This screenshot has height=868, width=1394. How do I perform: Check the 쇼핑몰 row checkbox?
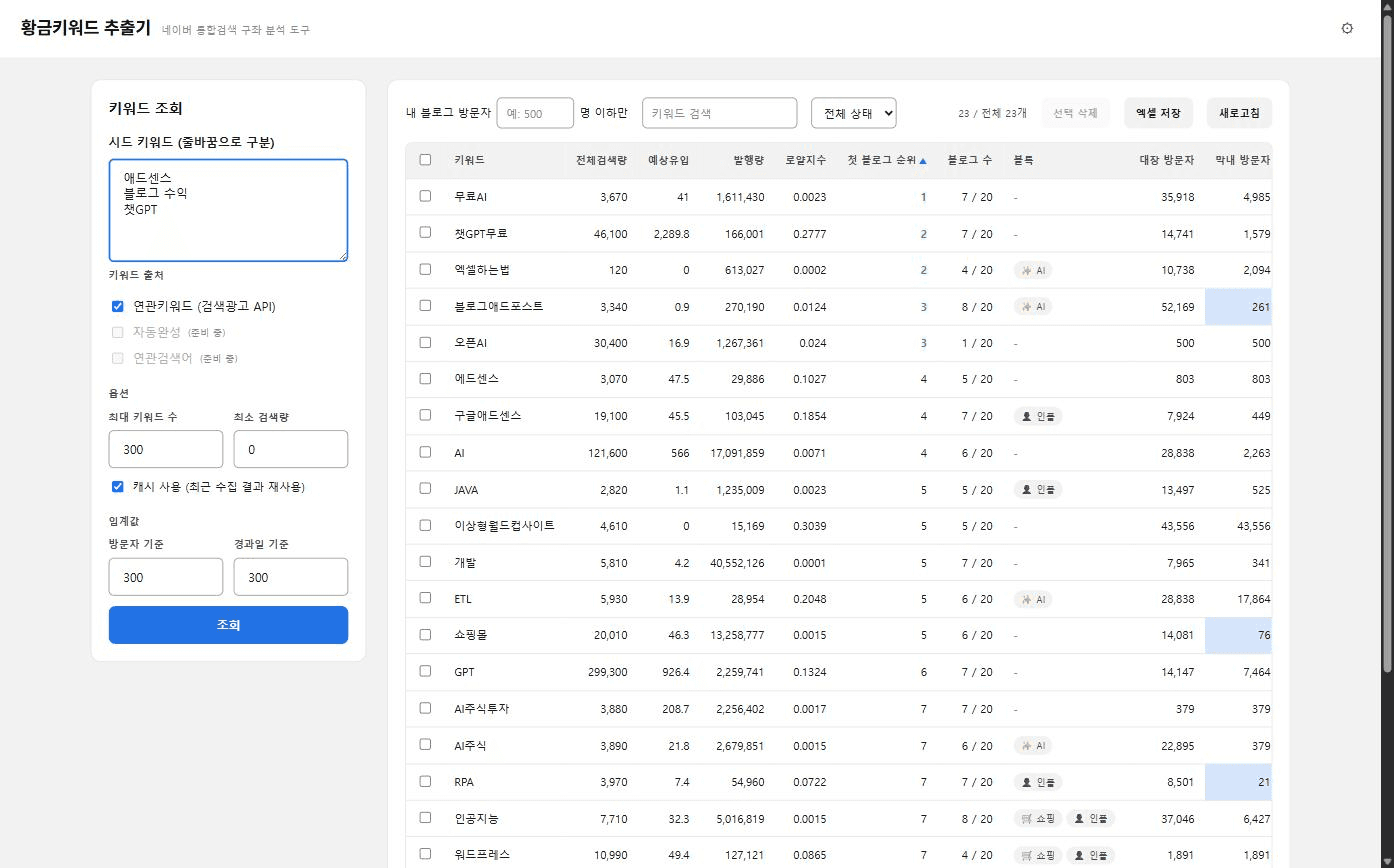click(x=426, y=635)
